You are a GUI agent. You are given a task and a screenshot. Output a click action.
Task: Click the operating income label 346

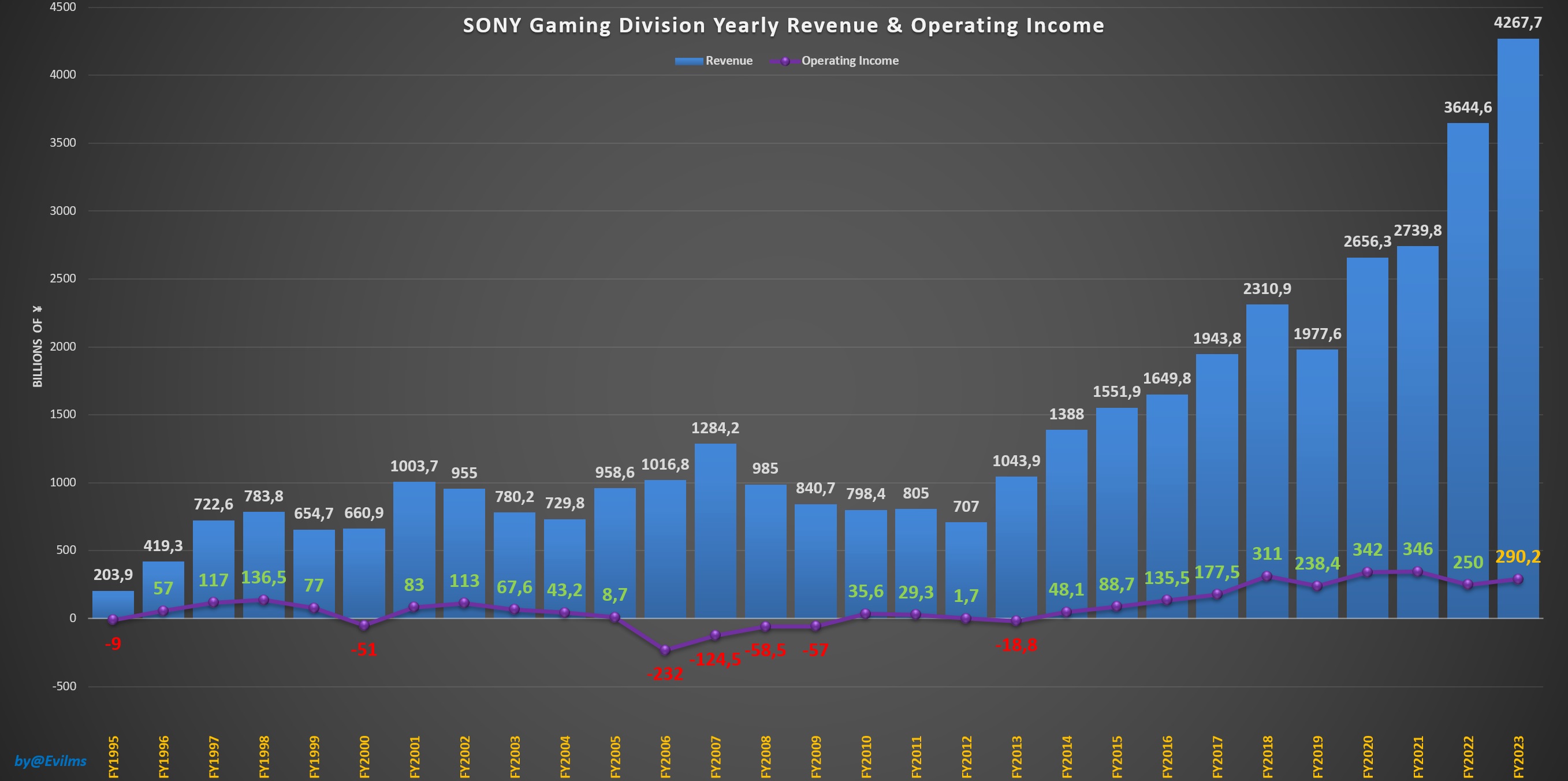pos(1418,550)
